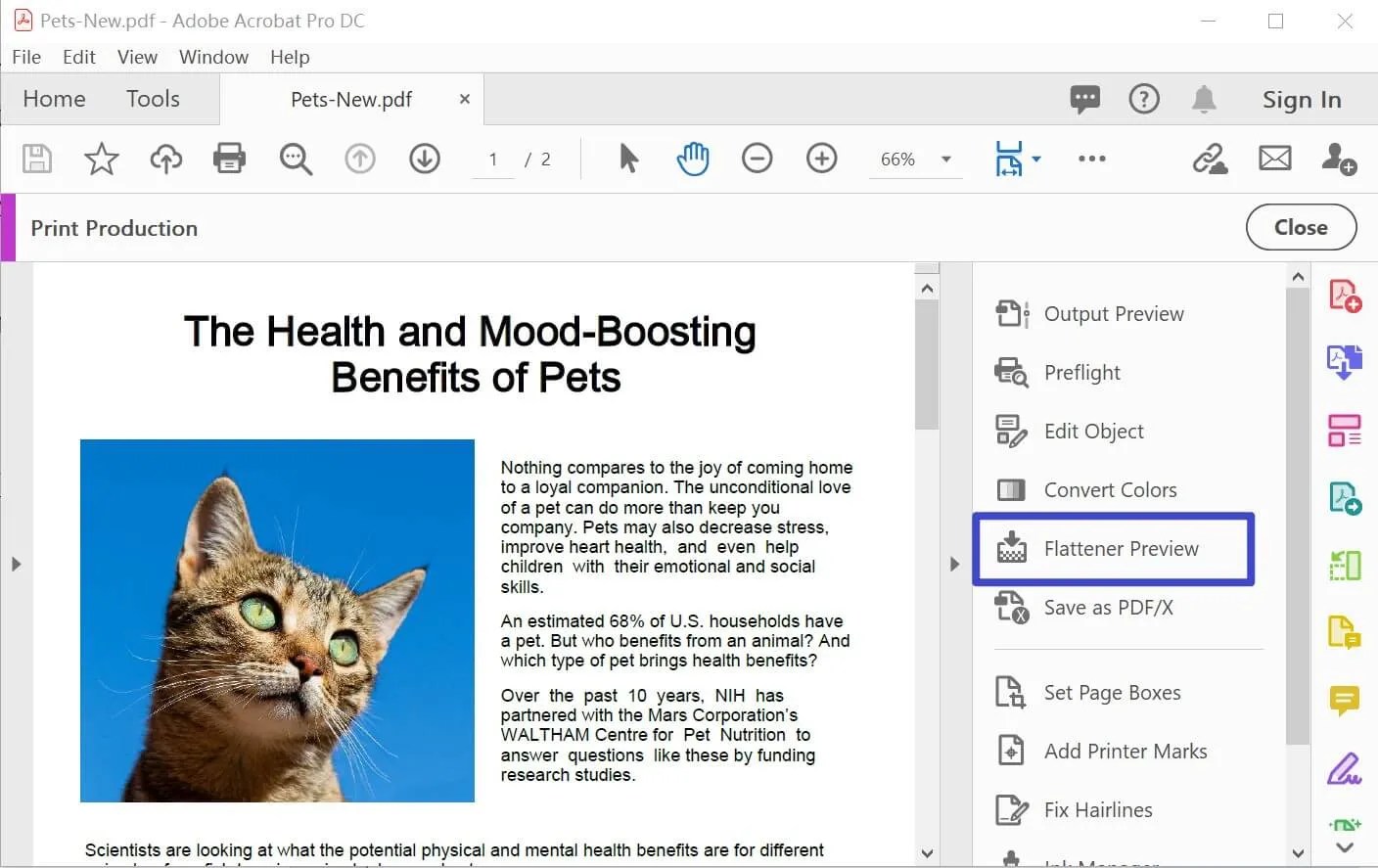Open the 66% zoom level dropdown
This screenshot has width=1378, height=868.
click(x=914, y=159)
